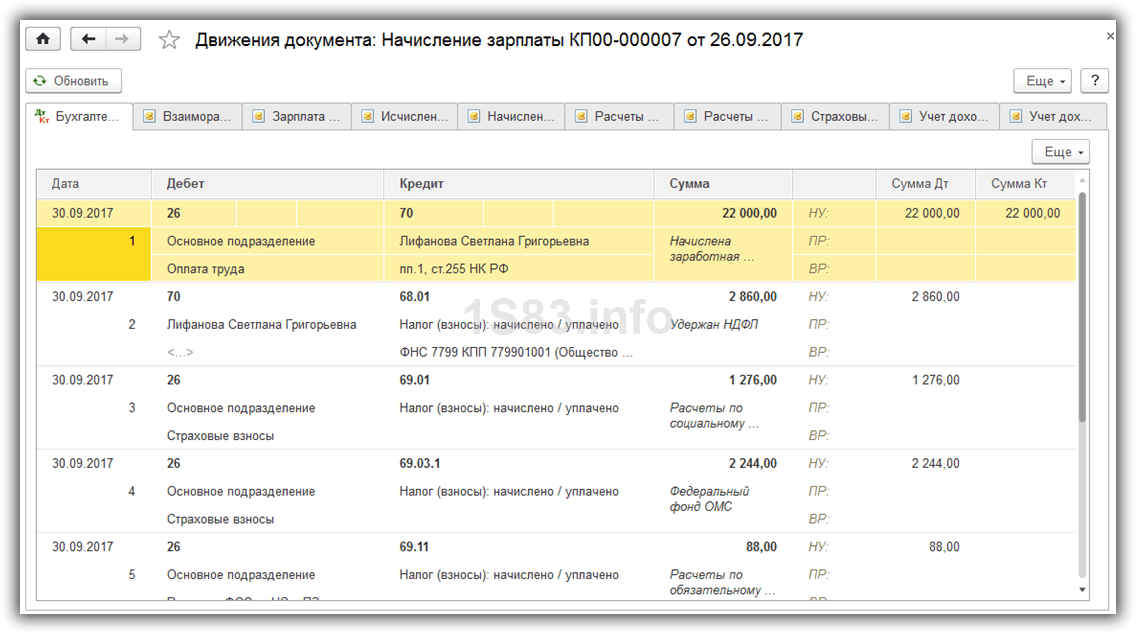Click Страховые взносы in row 3
This screenshot has height=634, width=1136.
tap(220, 435)
